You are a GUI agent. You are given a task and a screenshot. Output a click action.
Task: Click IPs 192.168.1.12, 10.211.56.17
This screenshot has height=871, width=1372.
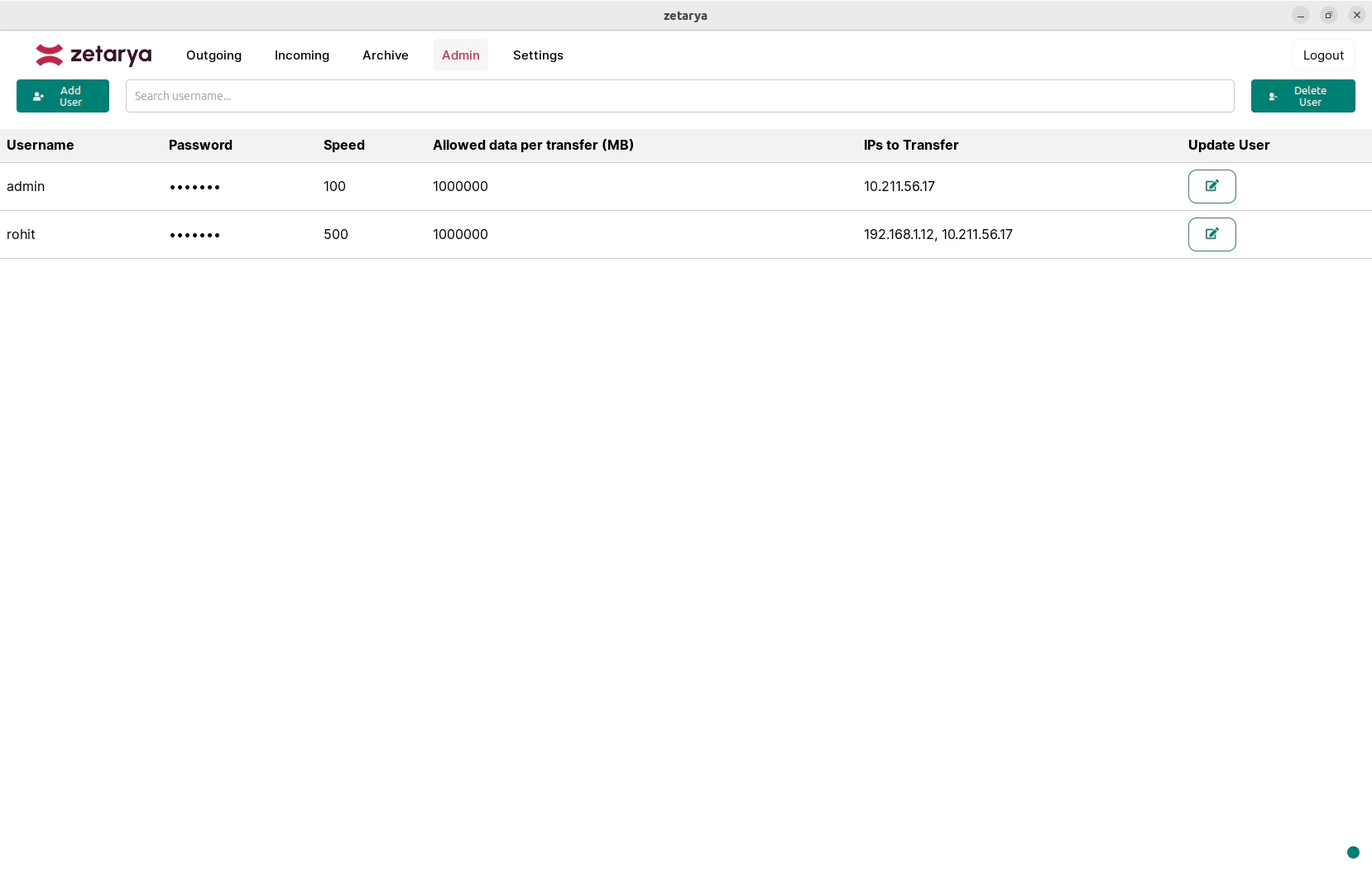click(938, 234)
